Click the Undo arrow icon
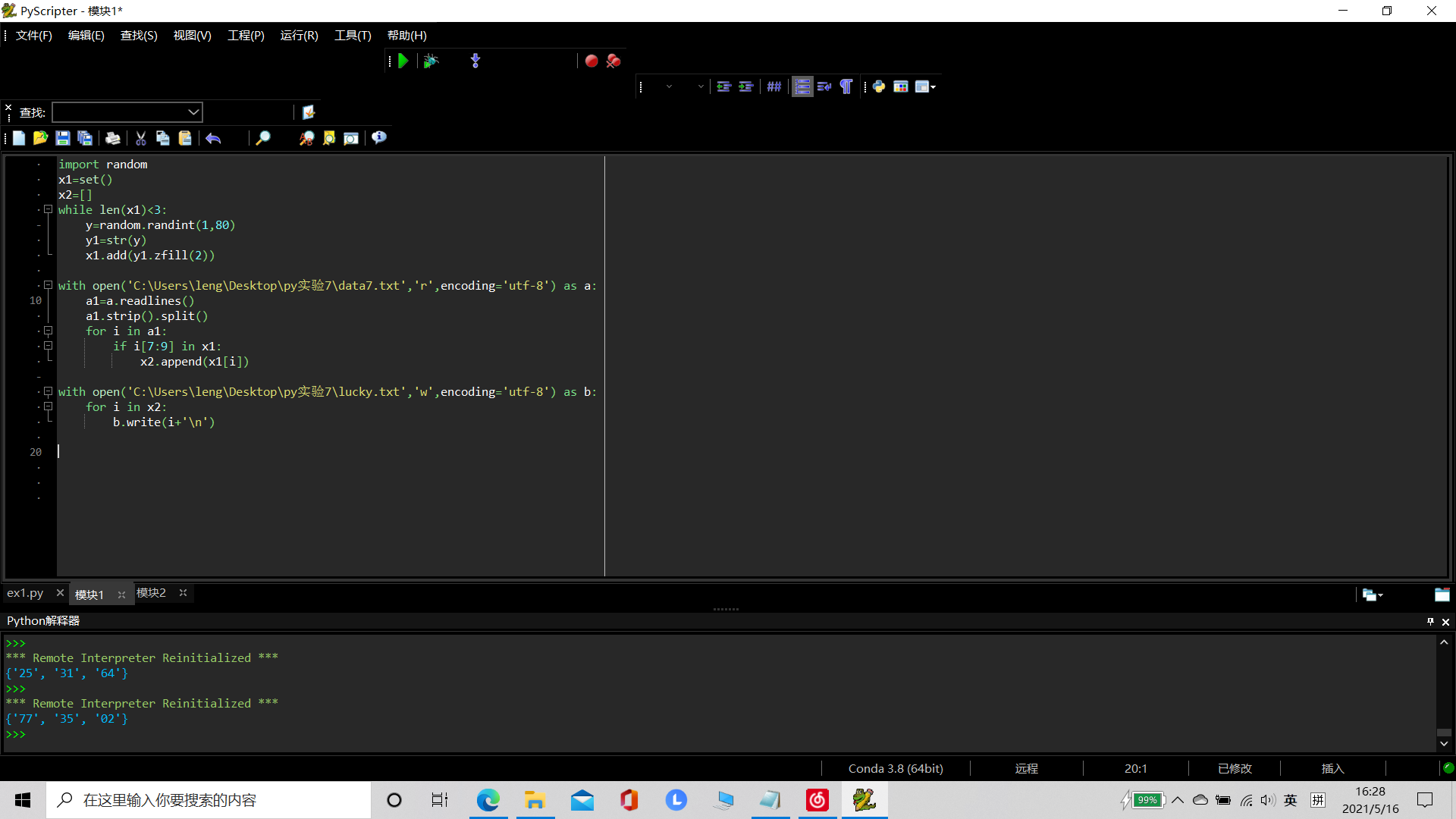 tap(213, 138)
